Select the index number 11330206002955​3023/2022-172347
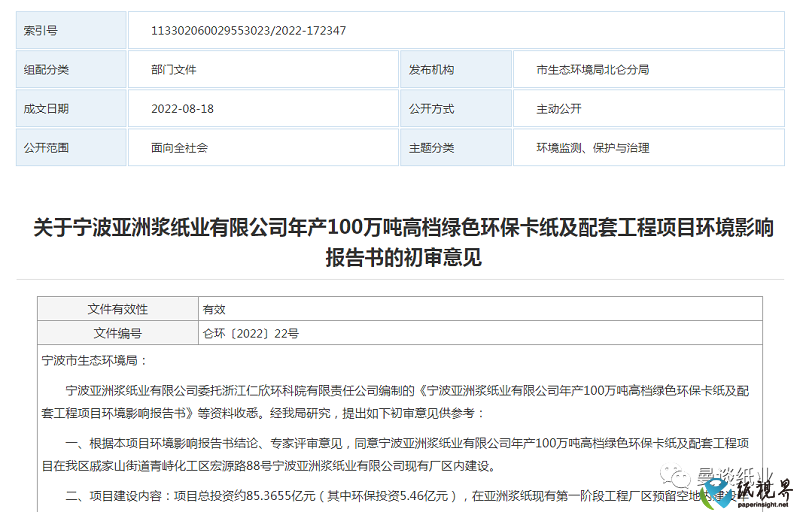This screenshot has width=800, height=512. pyautogui.click(x=248, y=31)
